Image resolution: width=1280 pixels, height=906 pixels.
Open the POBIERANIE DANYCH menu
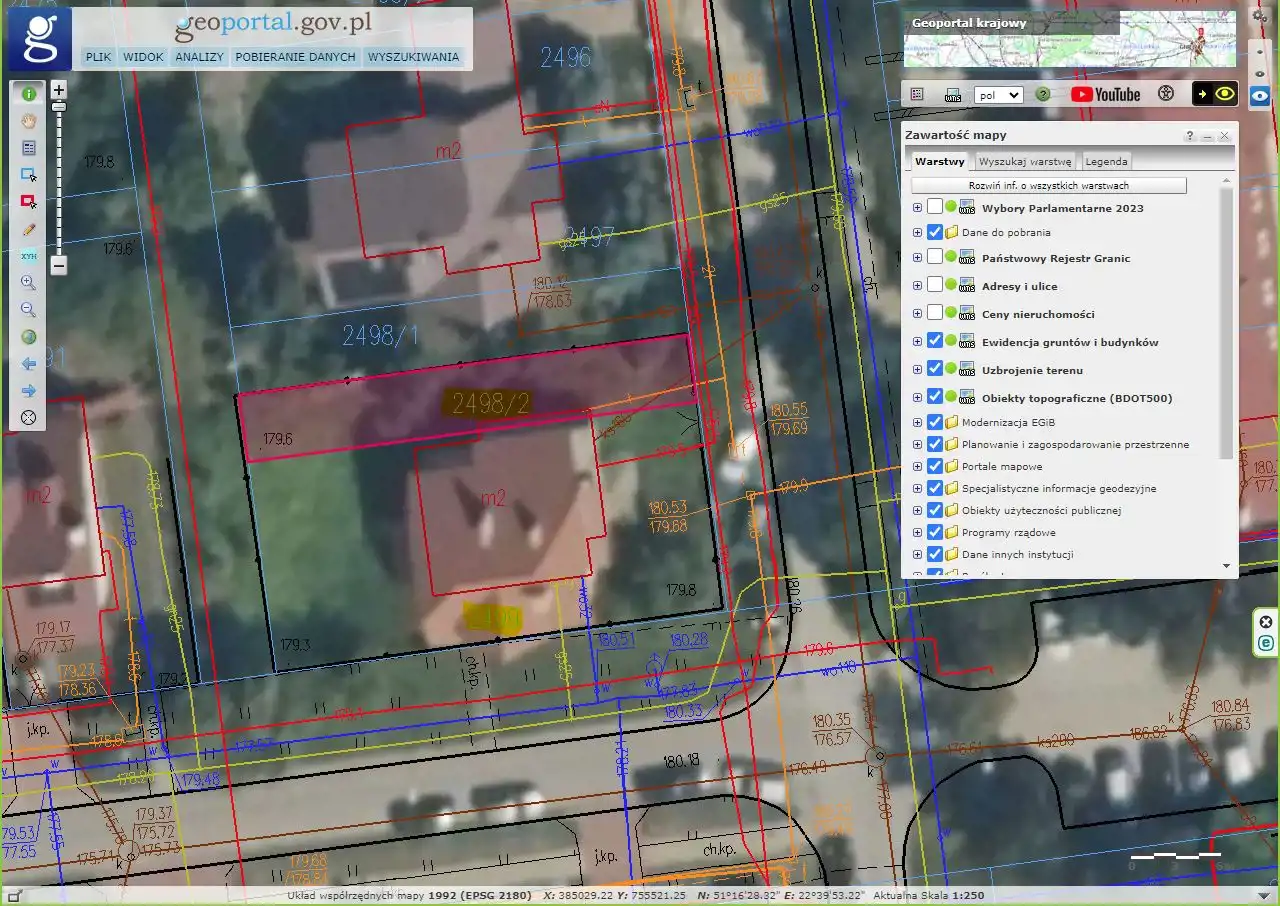coord(295,57)
